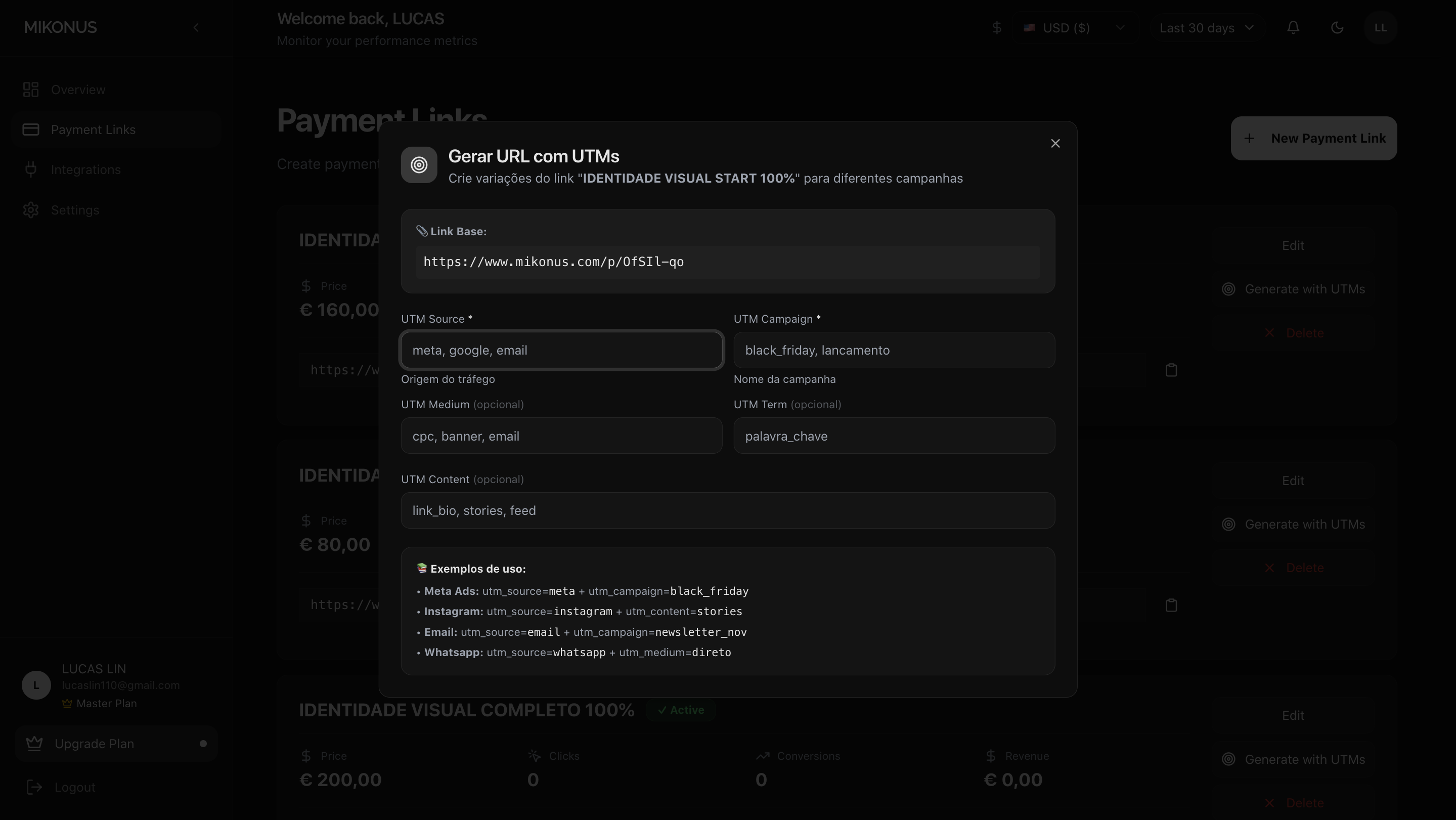Open the USD ($) currency dropdown
This screenshot has height=820, width=1456.
(x=1074, y=28)
